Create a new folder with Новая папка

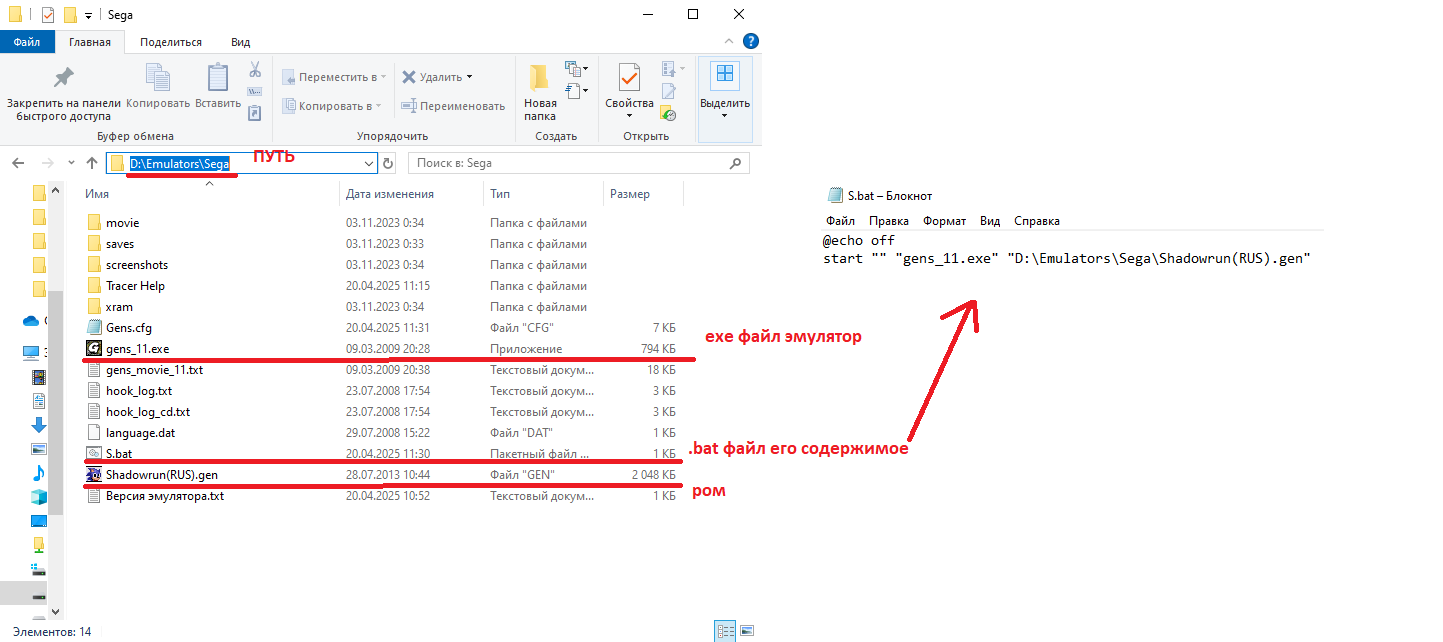(540, 92)
